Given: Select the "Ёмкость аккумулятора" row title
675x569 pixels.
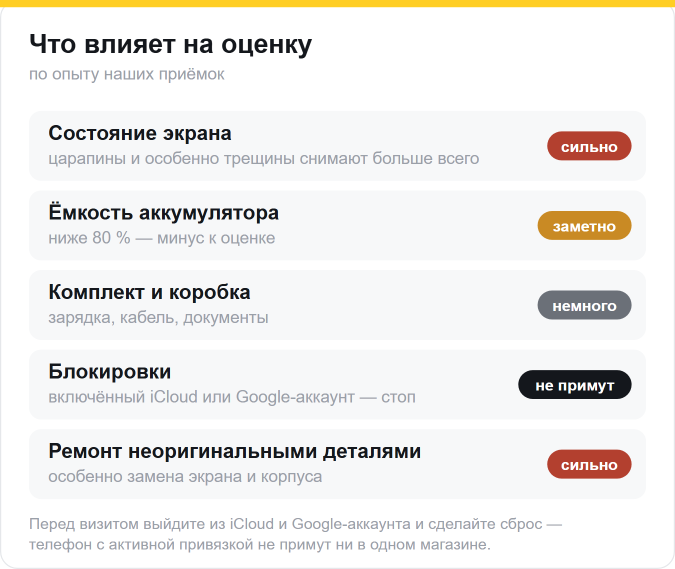Looking at the screenshot, I should pyautogui.click(x=164, y=212).
